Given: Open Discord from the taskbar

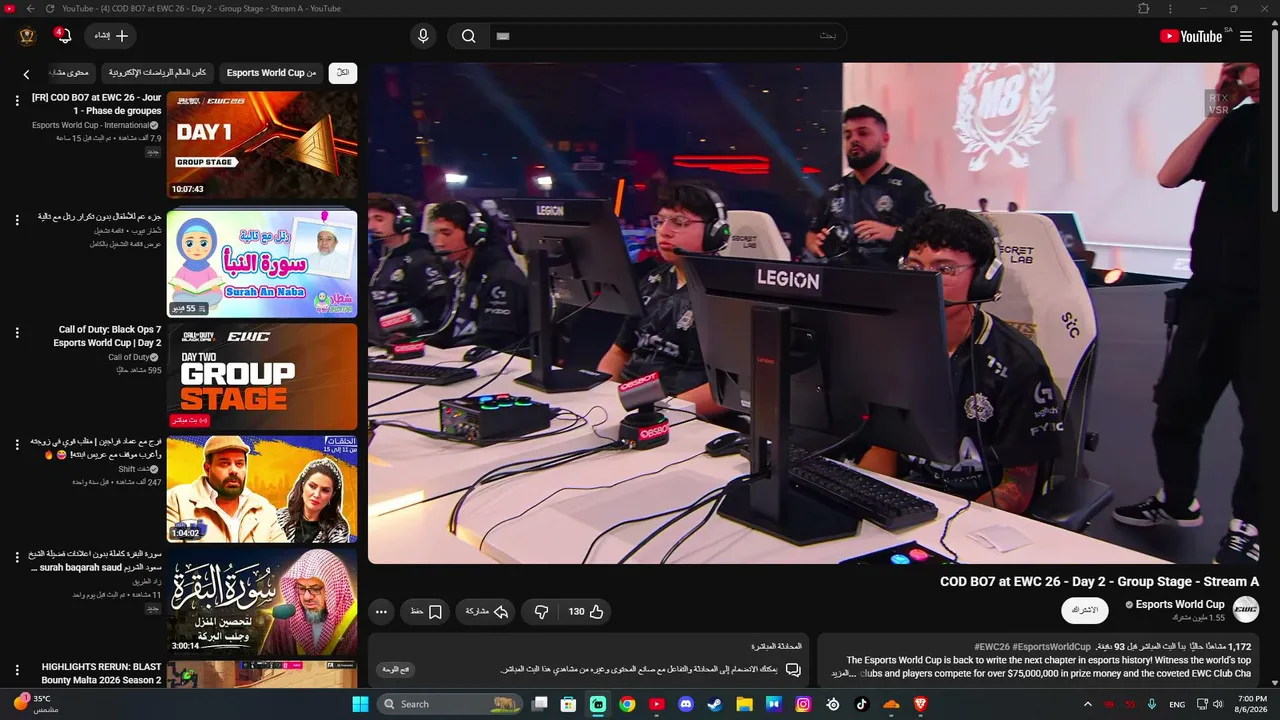Looking at the screenshot, I should pos(686,704).
